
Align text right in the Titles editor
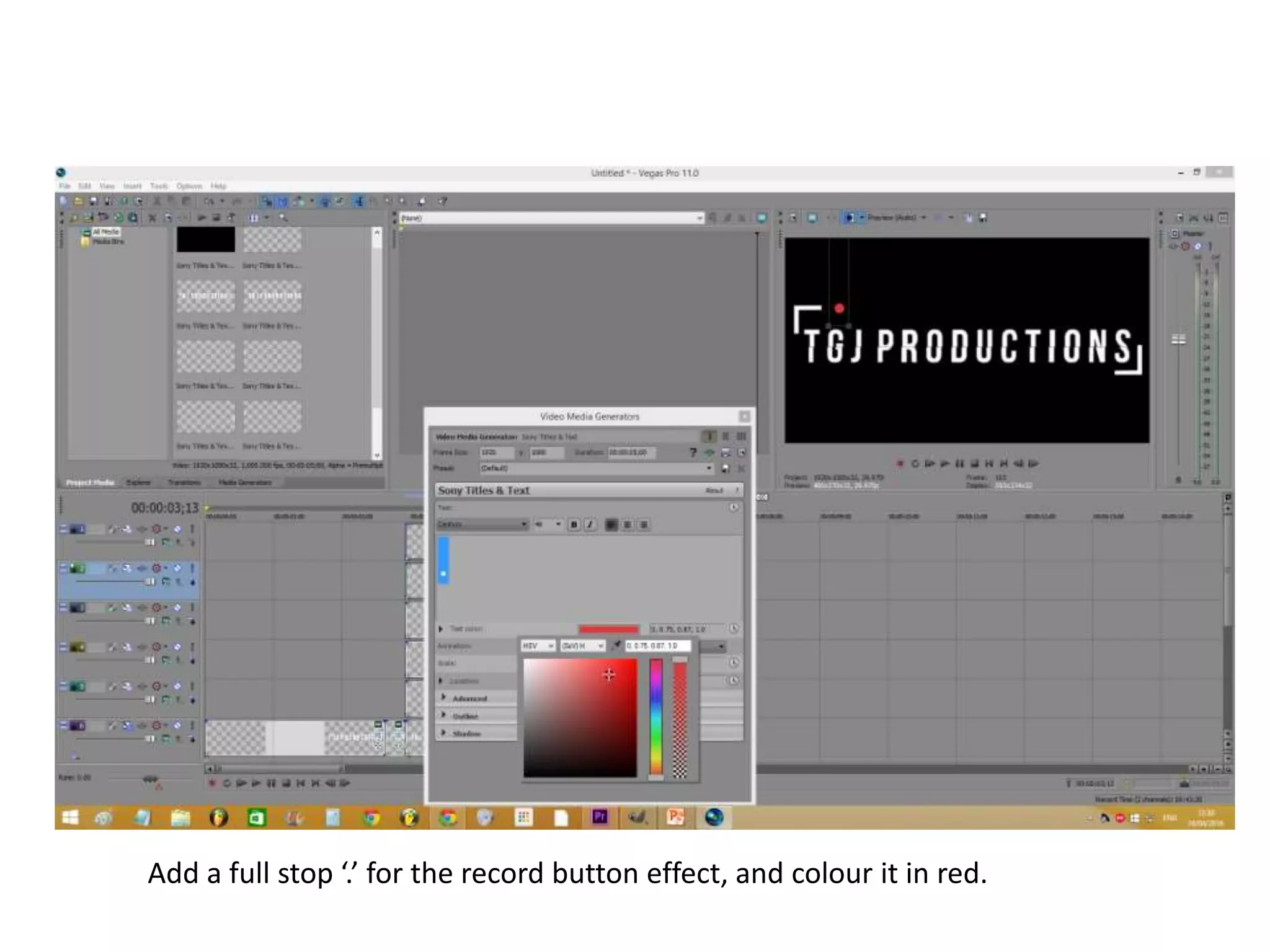(644, 525)
